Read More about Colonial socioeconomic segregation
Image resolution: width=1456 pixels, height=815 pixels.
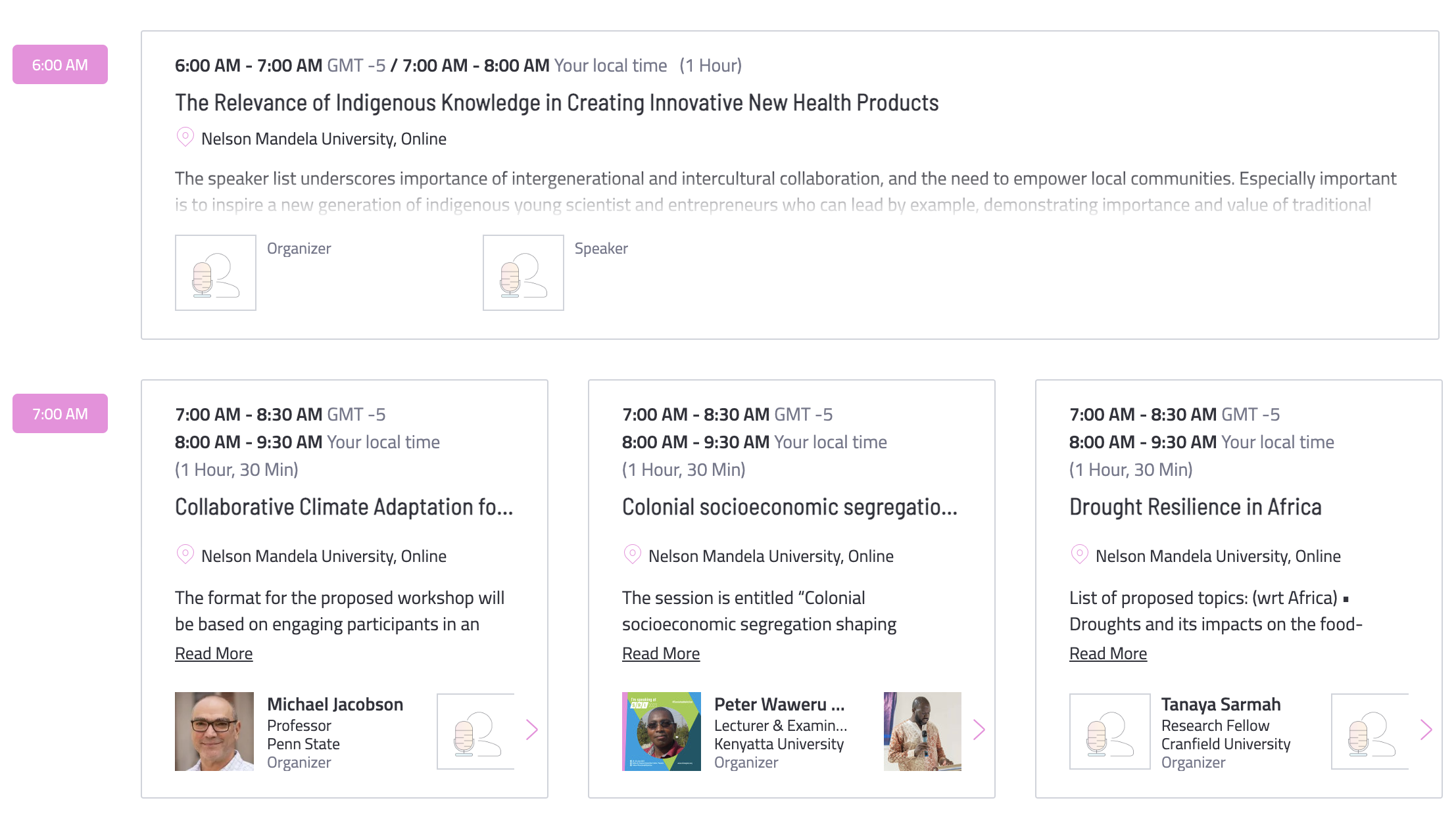click(661, 653)
